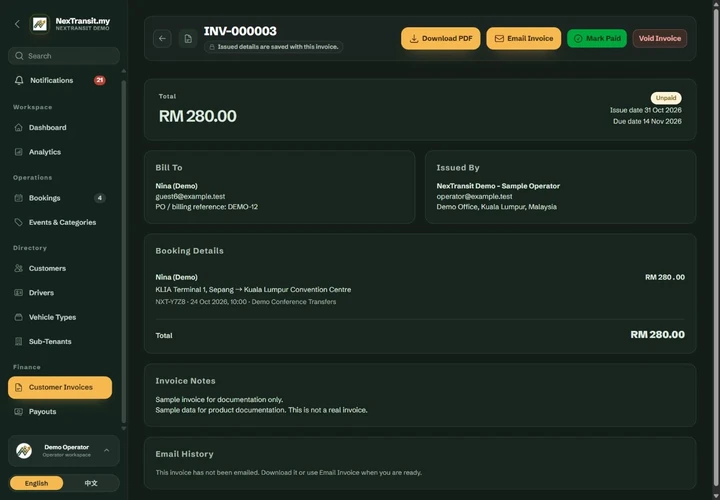Click booking reference NXT-Y7Z8 line

[246, 302]
